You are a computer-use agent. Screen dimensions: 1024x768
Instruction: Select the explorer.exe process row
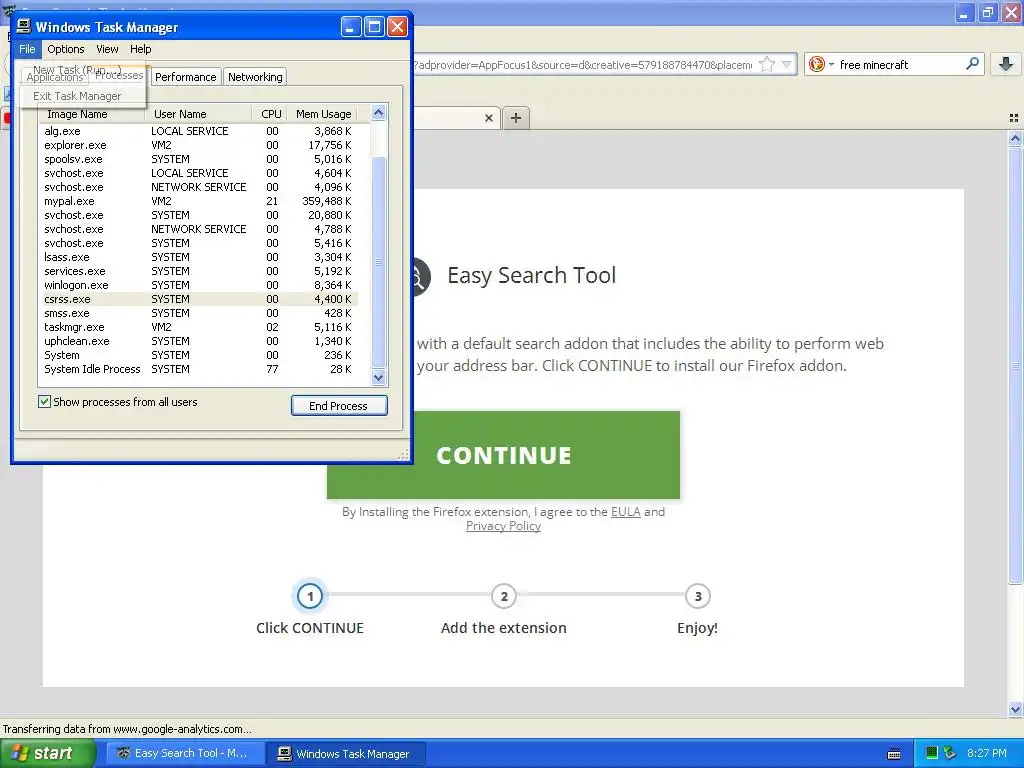pos(199,145)
